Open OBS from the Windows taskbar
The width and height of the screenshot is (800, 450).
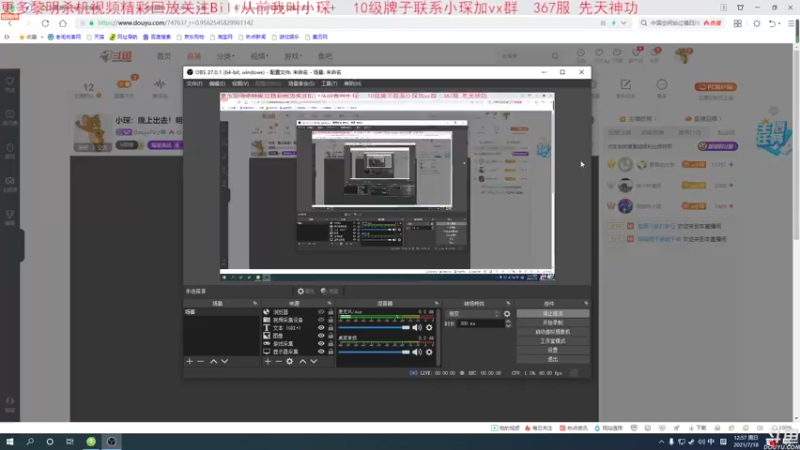click(111, 441)
